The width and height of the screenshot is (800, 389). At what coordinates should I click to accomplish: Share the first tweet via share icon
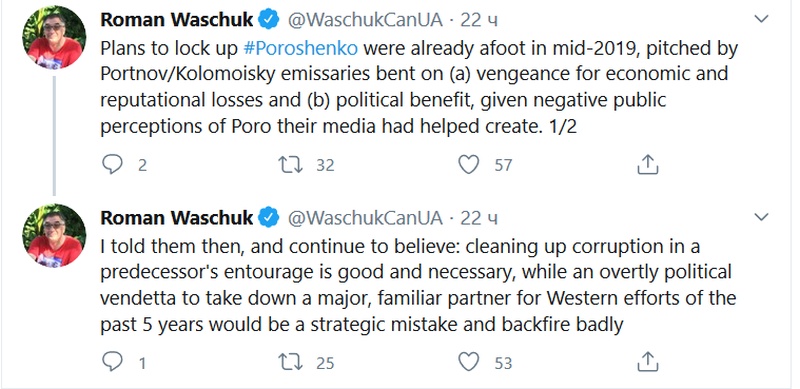point(648,164)
